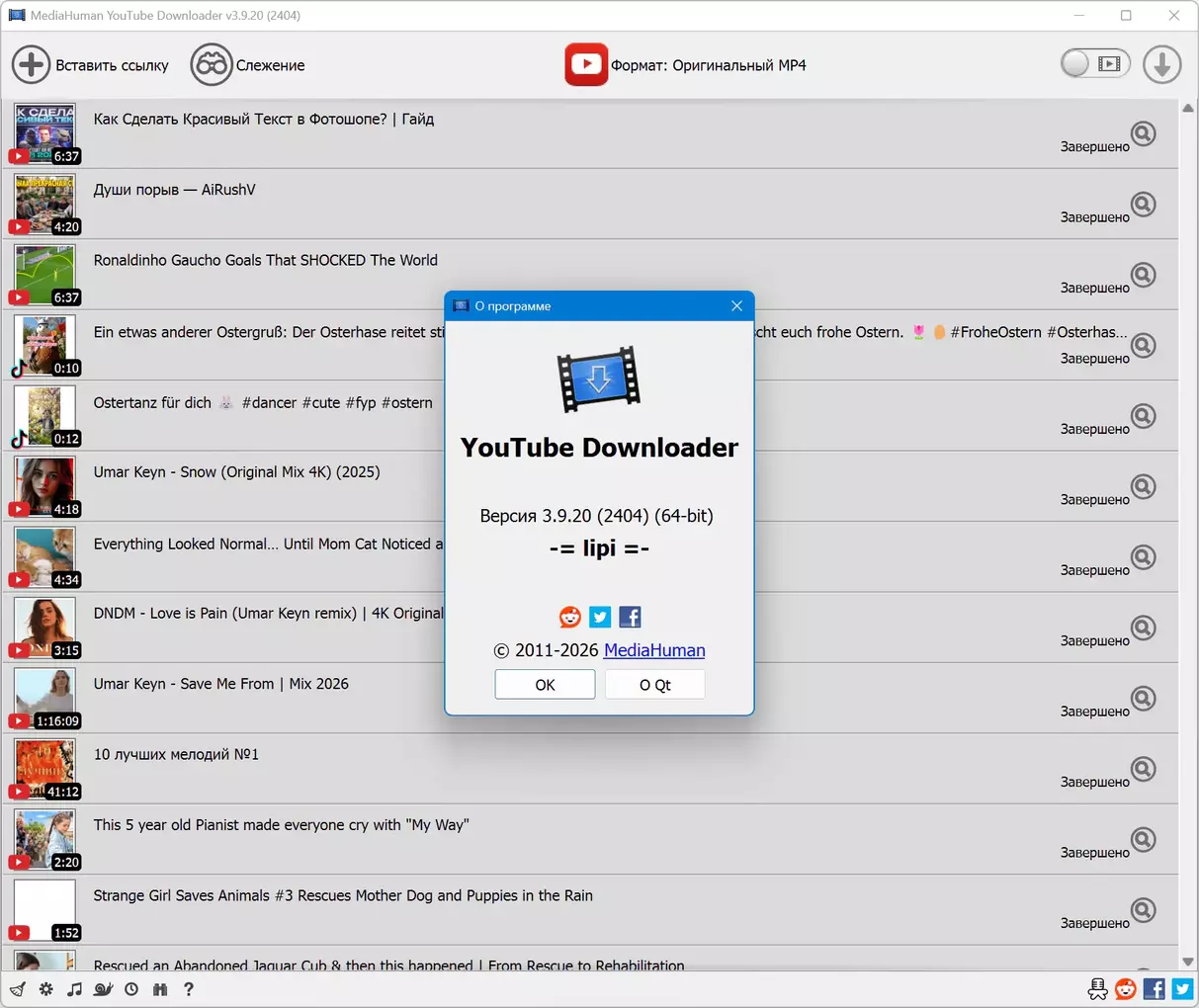The height and width of the screenshot is (1008, 1199).
Task: Open Twitter icon in About dialog
Action: tap(600, 618)
